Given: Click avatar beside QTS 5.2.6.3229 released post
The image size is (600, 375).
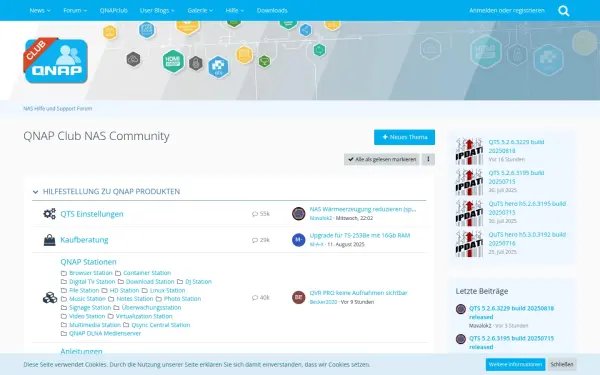Looking at the screenshot, I should [461, 309].
